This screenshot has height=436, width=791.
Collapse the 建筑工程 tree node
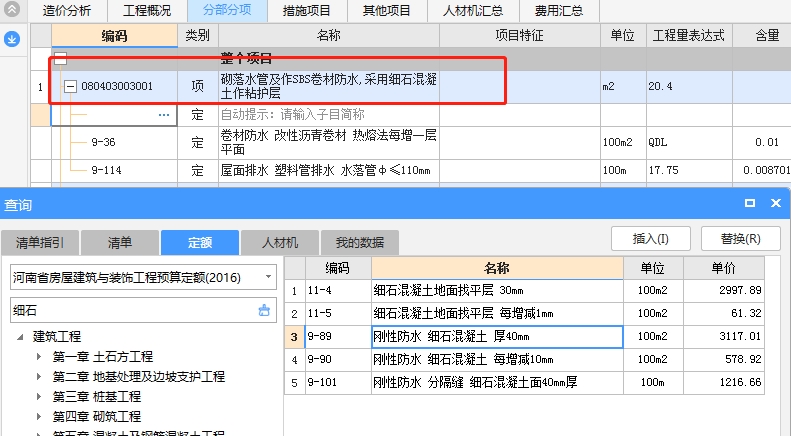click(x=20, y=337)
